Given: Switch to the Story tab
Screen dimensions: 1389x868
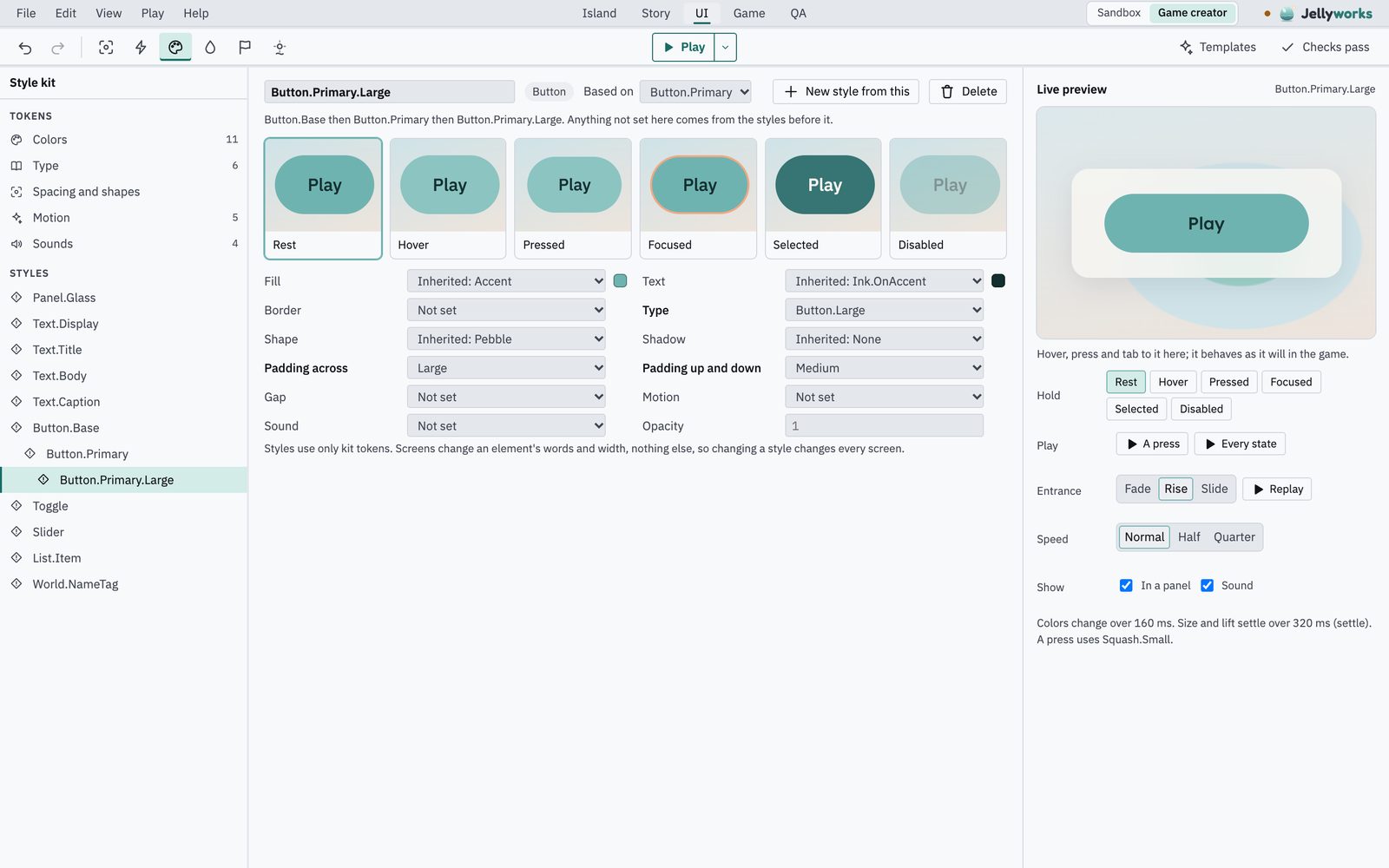Looking at the screenshot, I should coord(655,13).
